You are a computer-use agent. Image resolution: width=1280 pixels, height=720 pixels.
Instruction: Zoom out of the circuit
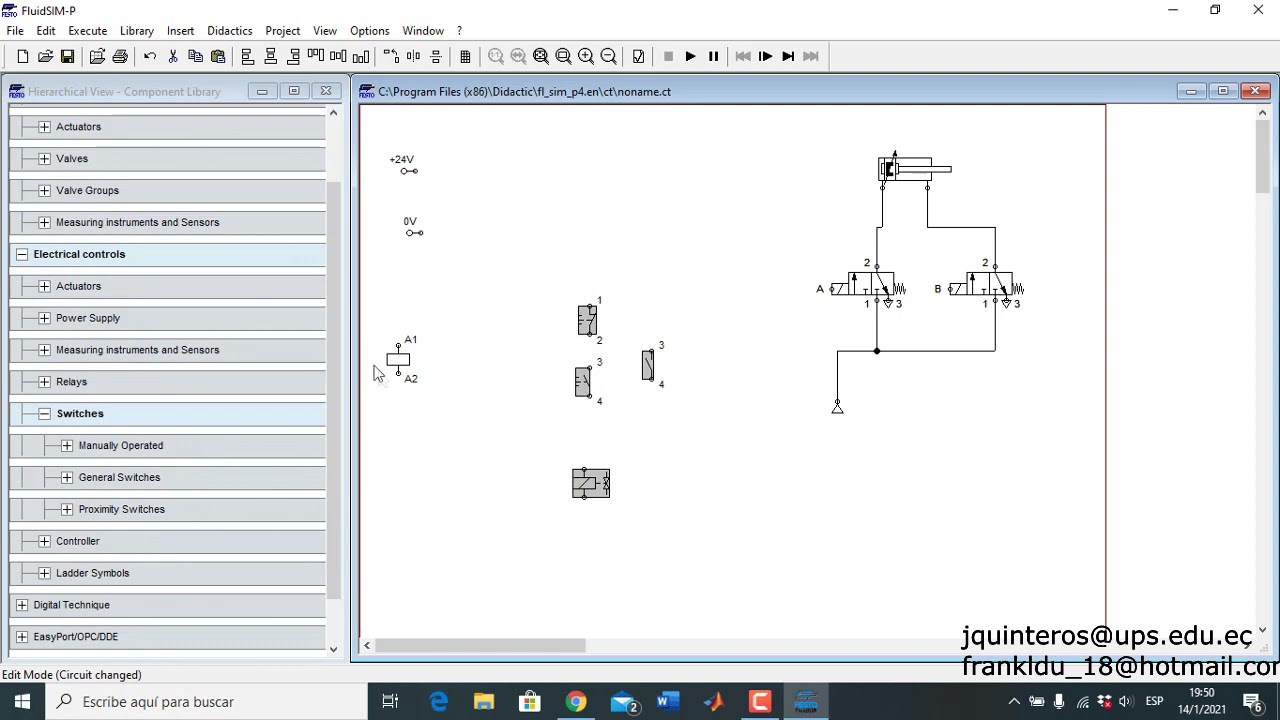point(608,57)
